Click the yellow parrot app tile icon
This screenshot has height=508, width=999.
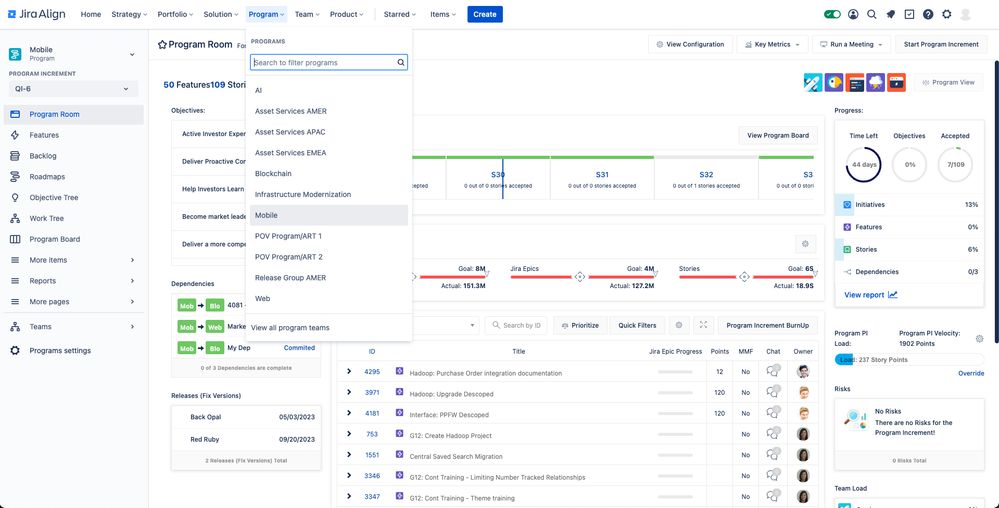click(x=834, y=82)
